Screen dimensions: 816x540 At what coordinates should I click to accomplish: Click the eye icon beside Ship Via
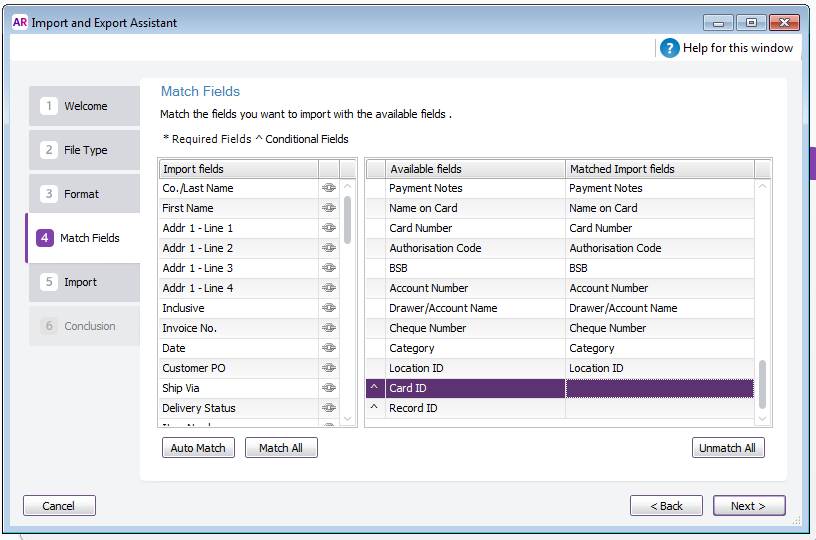pyautogui.click(x=329, y=388)
